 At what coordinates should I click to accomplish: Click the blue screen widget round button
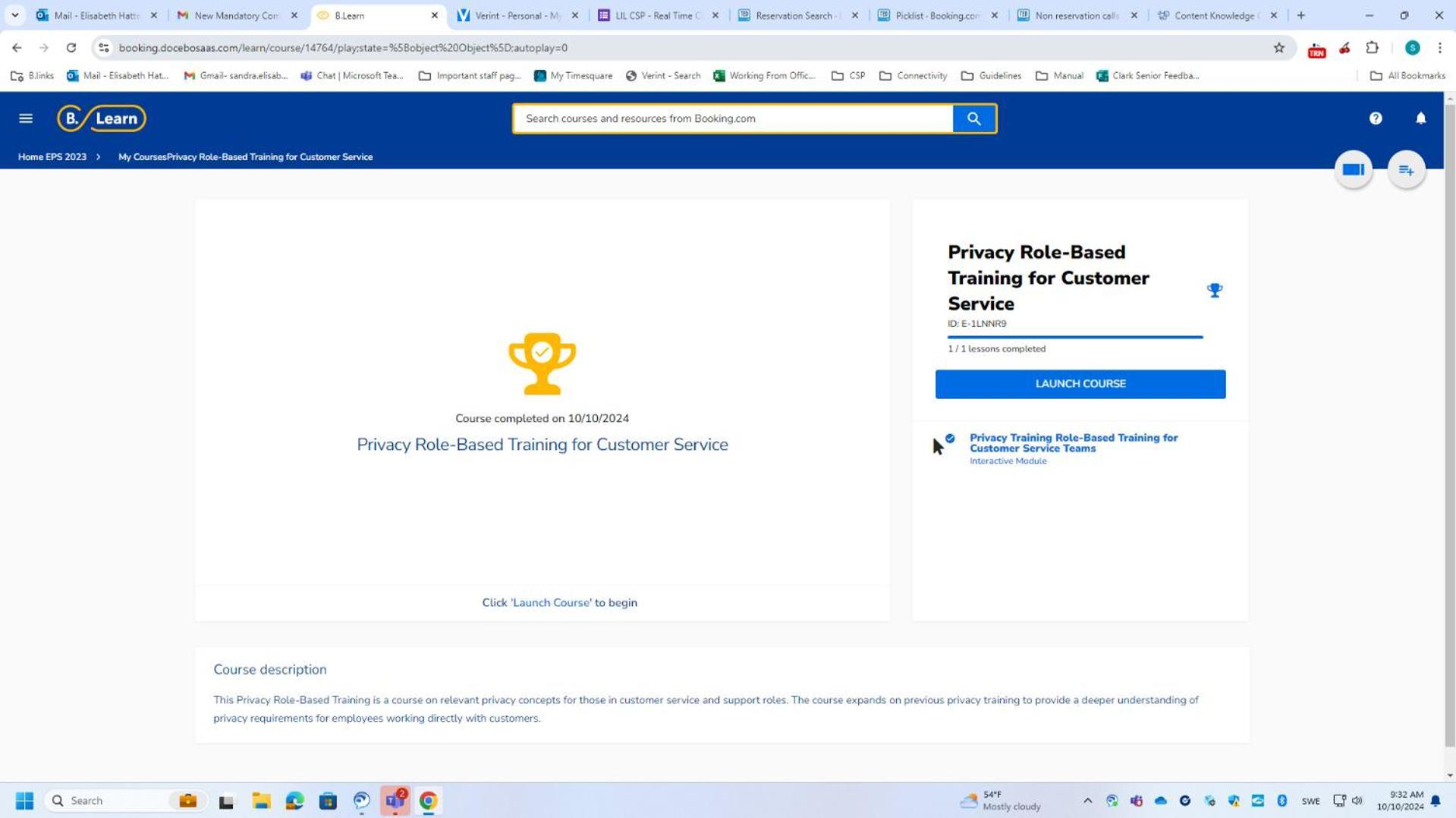(x=1353, y=170)
